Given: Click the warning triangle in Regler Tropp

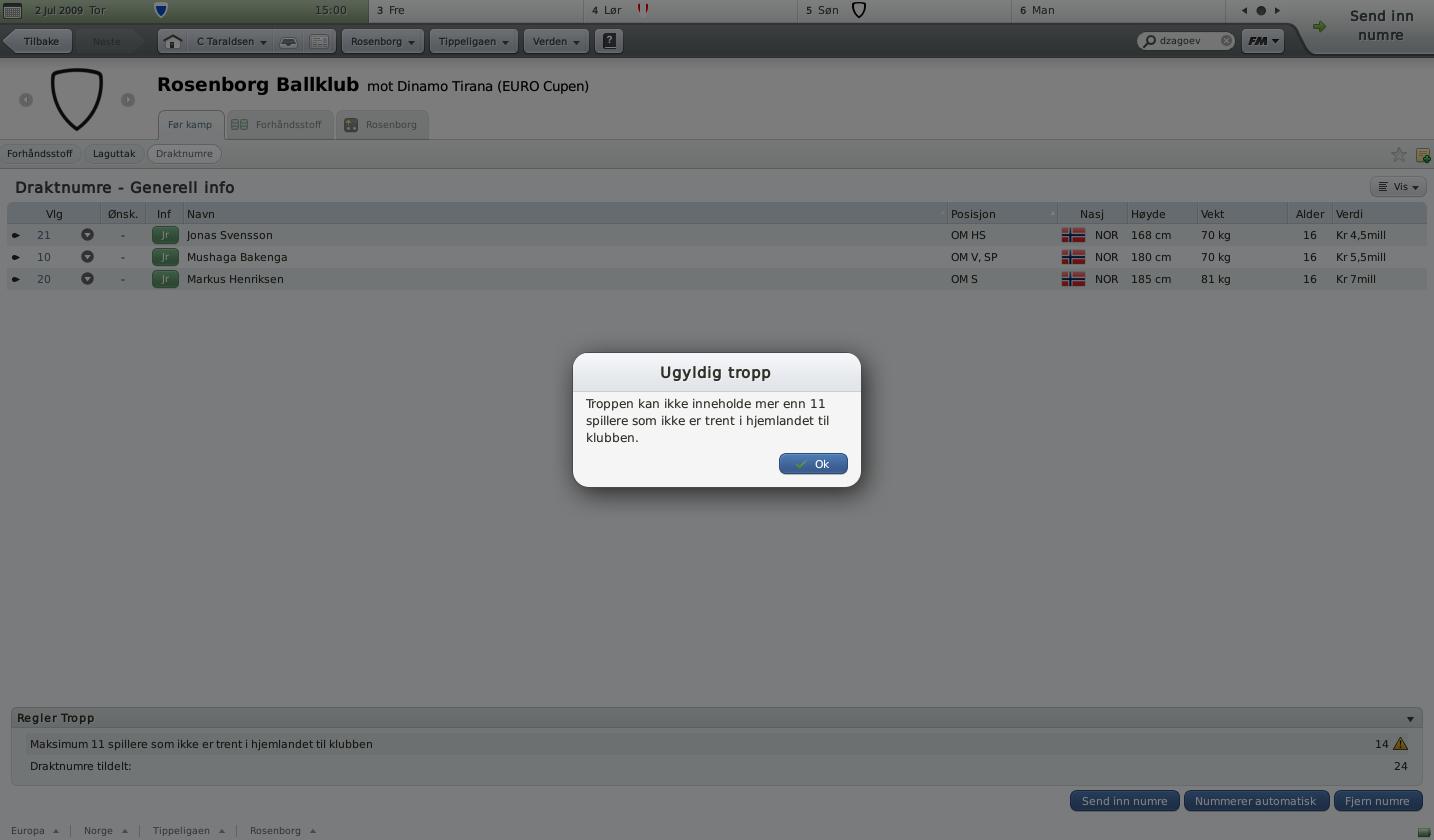Looking at the screenshot, I should [x=1400, y=744].
